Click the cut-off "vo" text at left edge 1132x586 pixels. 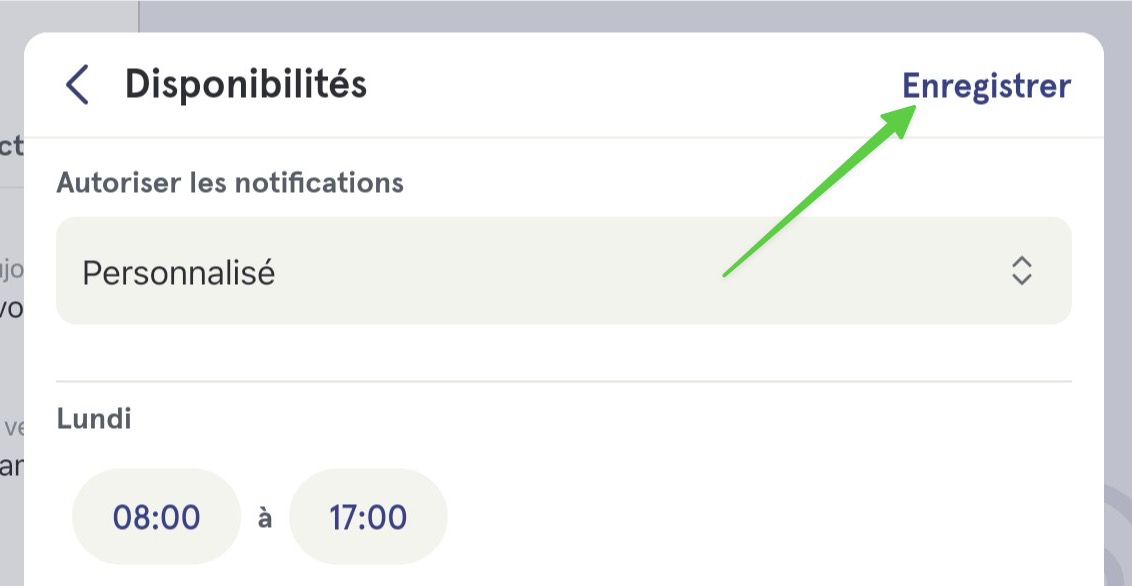[12, 307]
